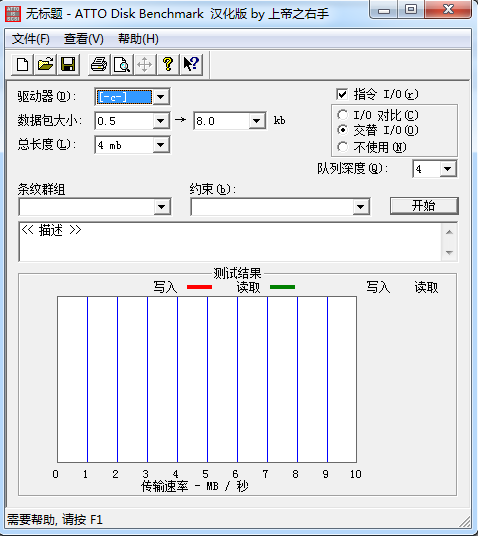Click the ATTO app icon in title bar
This screenshot has width=478, height=536.
tap(13, 14)
